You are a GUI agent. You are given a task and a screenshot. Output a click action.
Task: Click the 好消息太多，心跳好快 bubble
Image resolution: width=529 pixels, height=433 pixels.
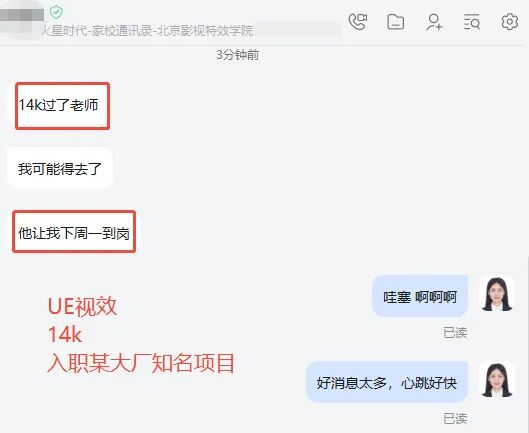(387, 382)
